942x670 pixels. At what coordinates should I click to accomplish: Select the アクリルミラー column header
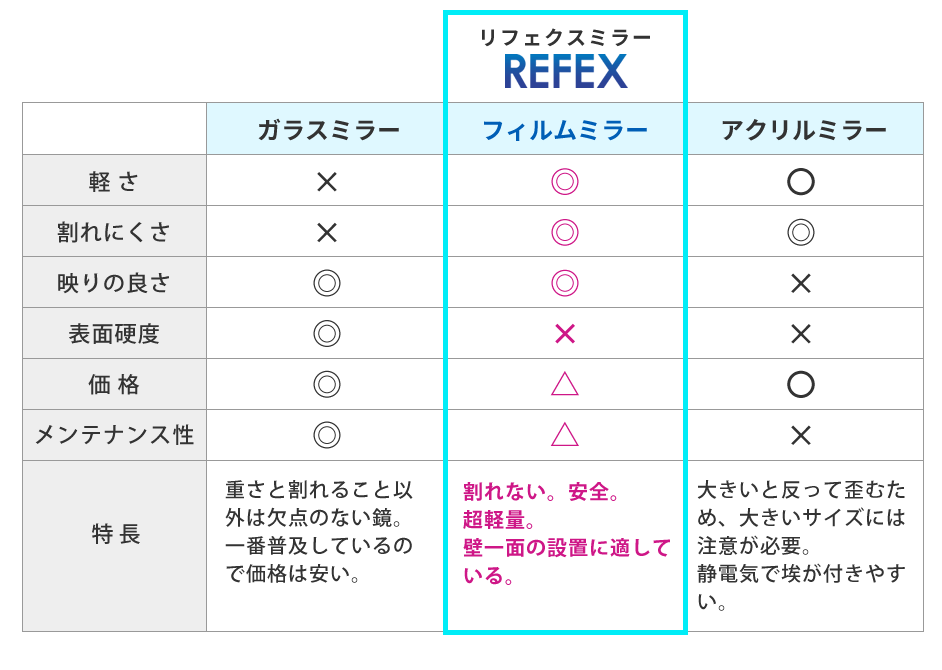point(804,131)
